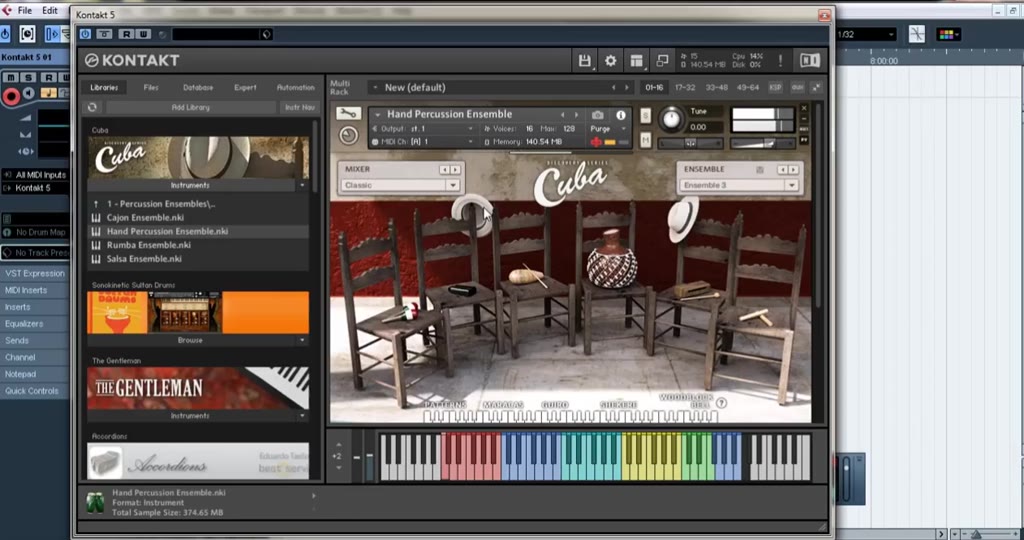
Task: Click the red purge cross indicator
Action: 596,142
